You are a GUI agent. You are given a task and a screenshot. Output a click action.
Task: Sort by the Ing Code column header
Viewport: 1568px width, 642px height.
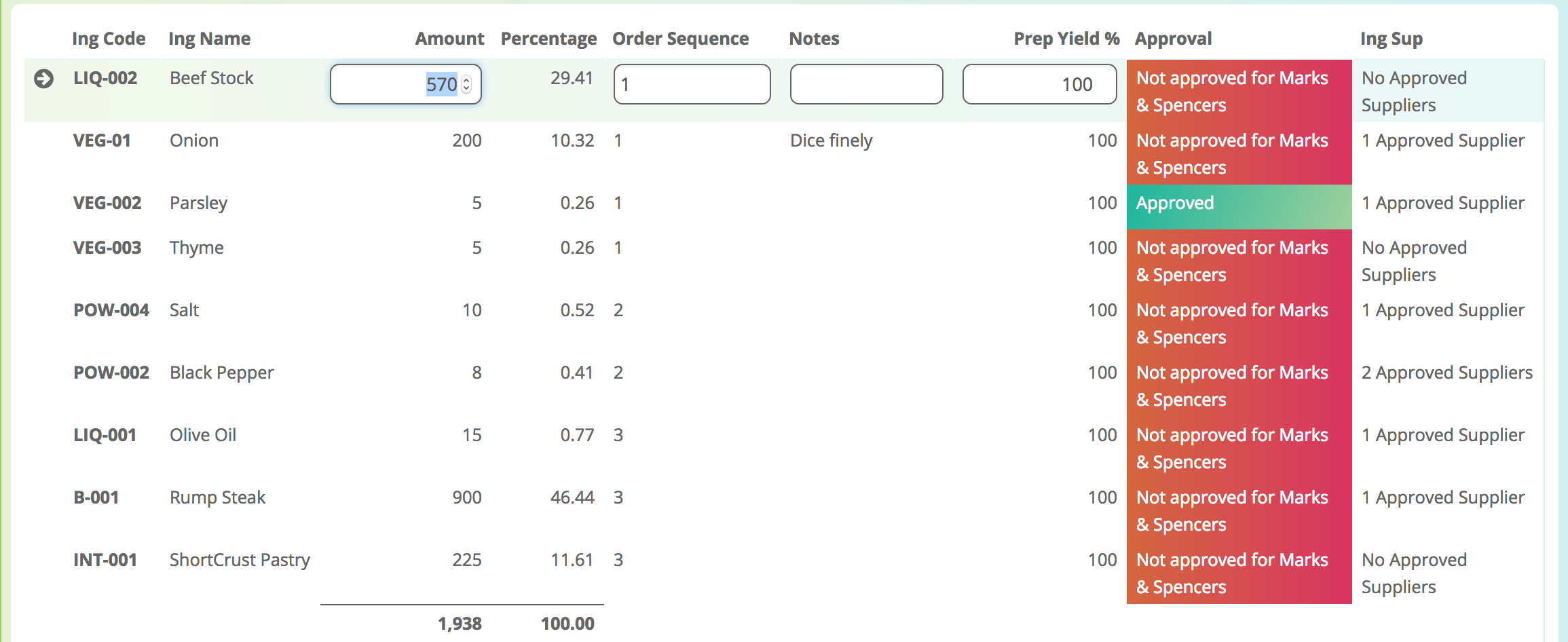click(109, 39)
